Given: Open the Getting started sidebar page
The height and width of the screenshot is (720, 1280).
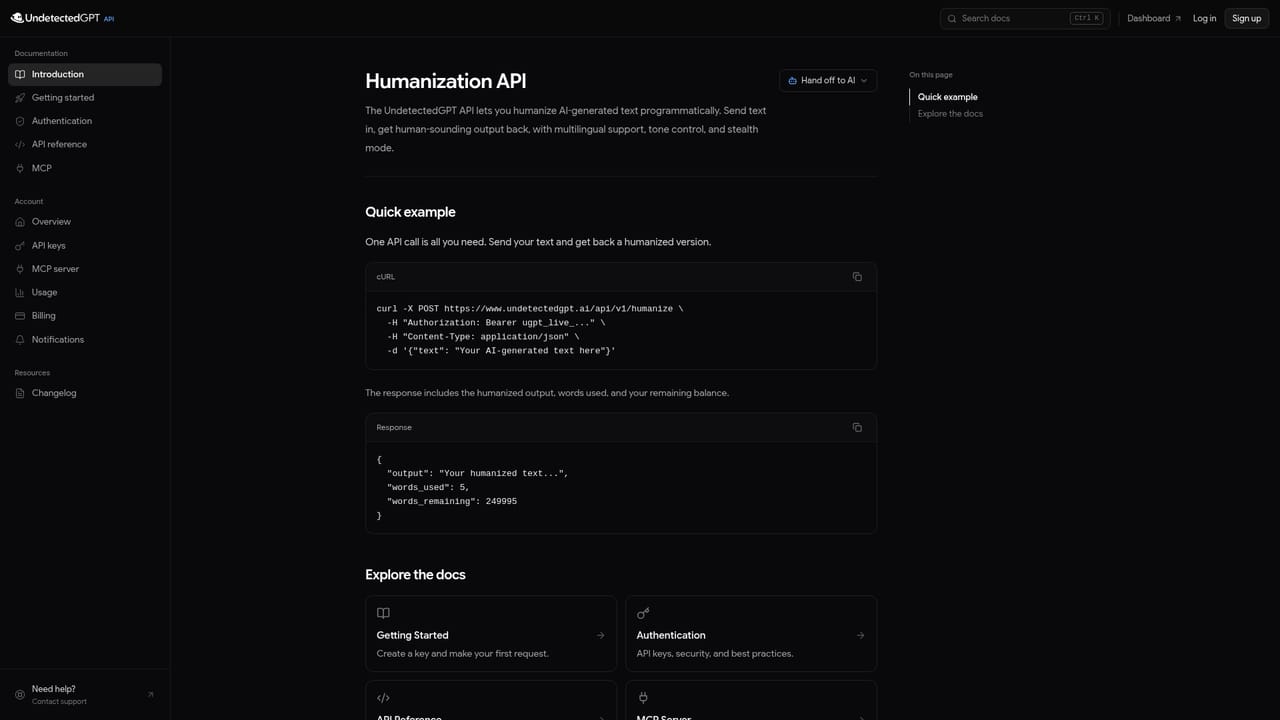Looking at the screenshot, I should point(85,98).
